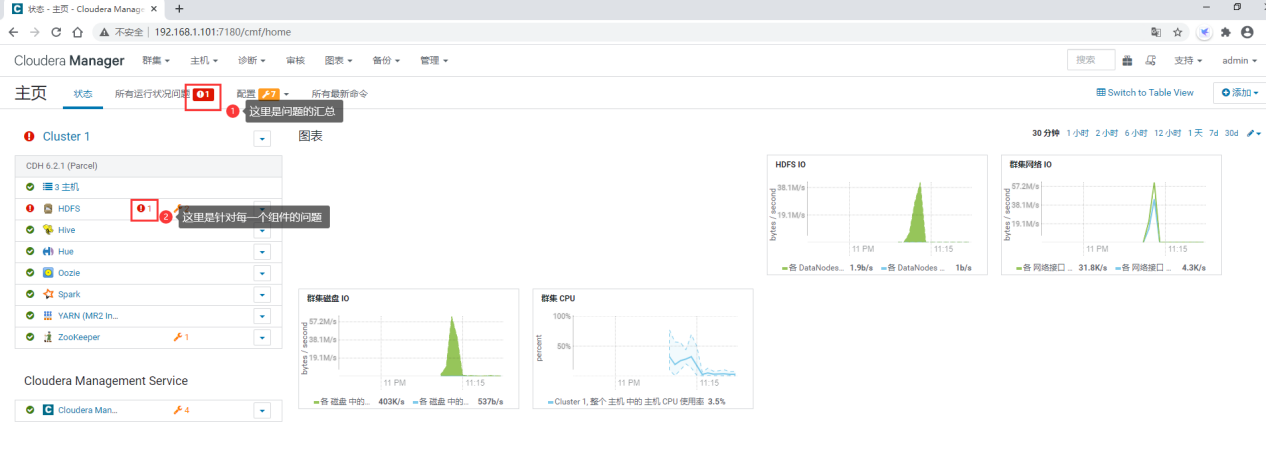Open the 诊断 menu in navbar
This screenshot has height=464, width=1266.
[x=252, y=60]
